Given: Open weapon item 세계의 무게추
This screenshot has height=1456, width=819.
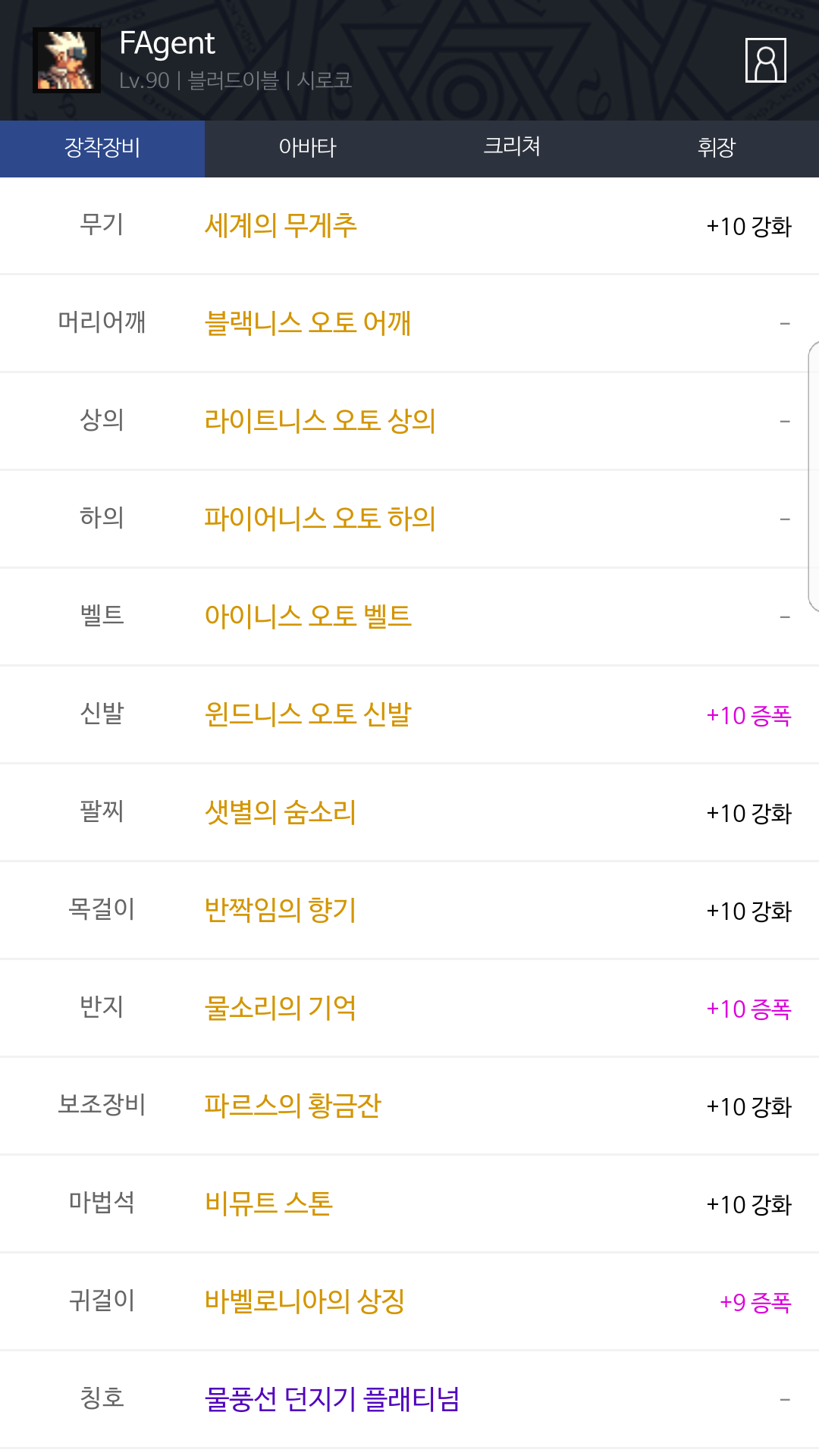Looking at the screenshot, I should (281, 226).
